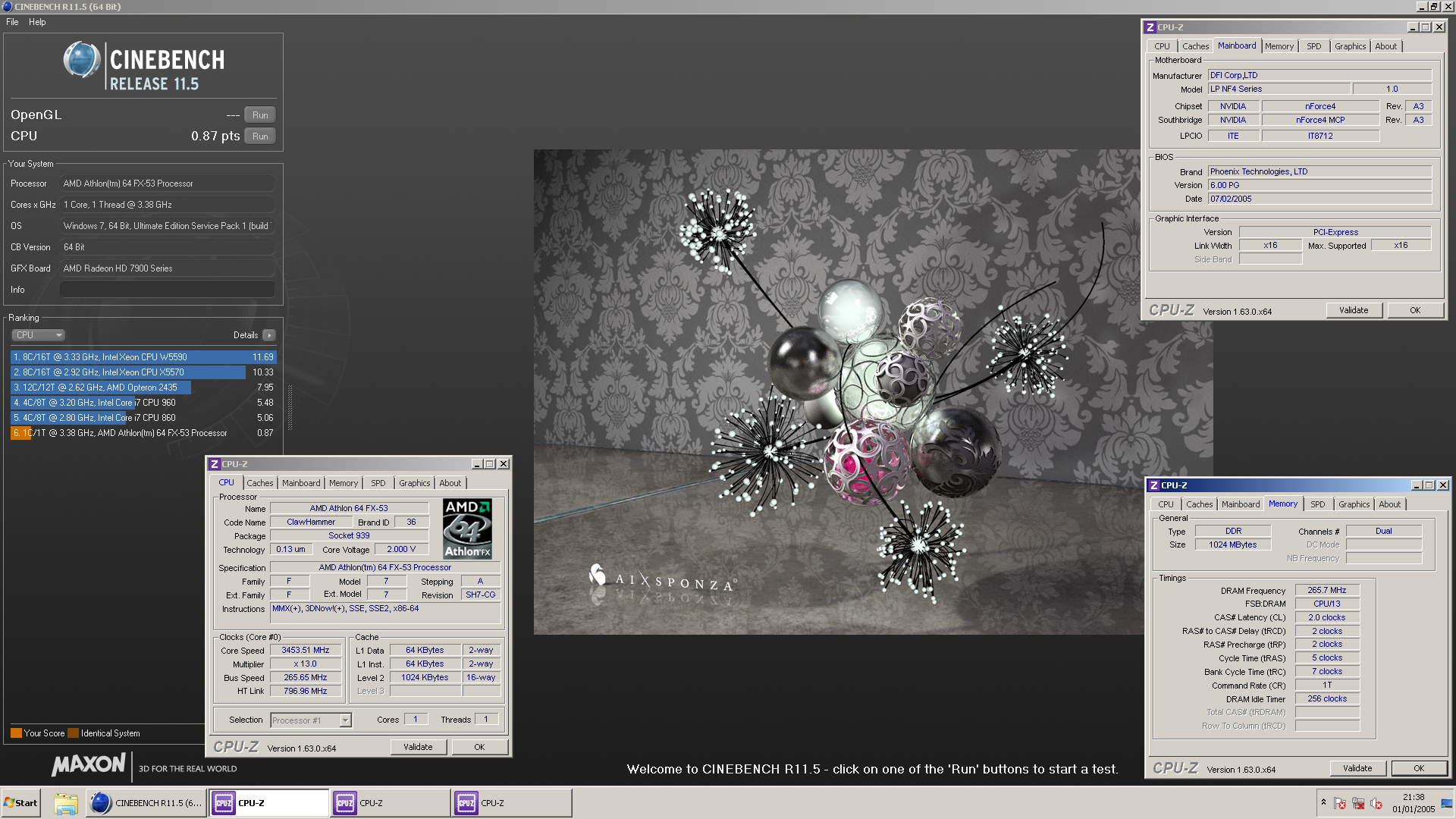Open the About tab in the memory CPU-Z window
Viewport: 1456px width, 819px height.
tap(1390, 504)
